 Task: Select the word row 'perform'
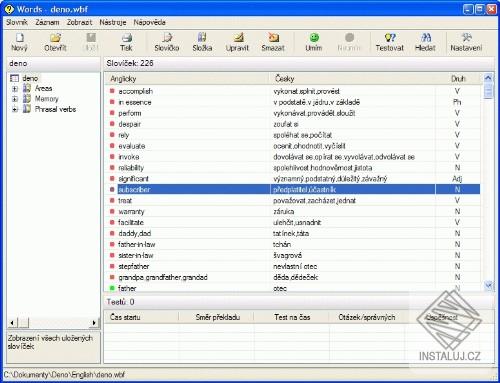tap(293, 113)
